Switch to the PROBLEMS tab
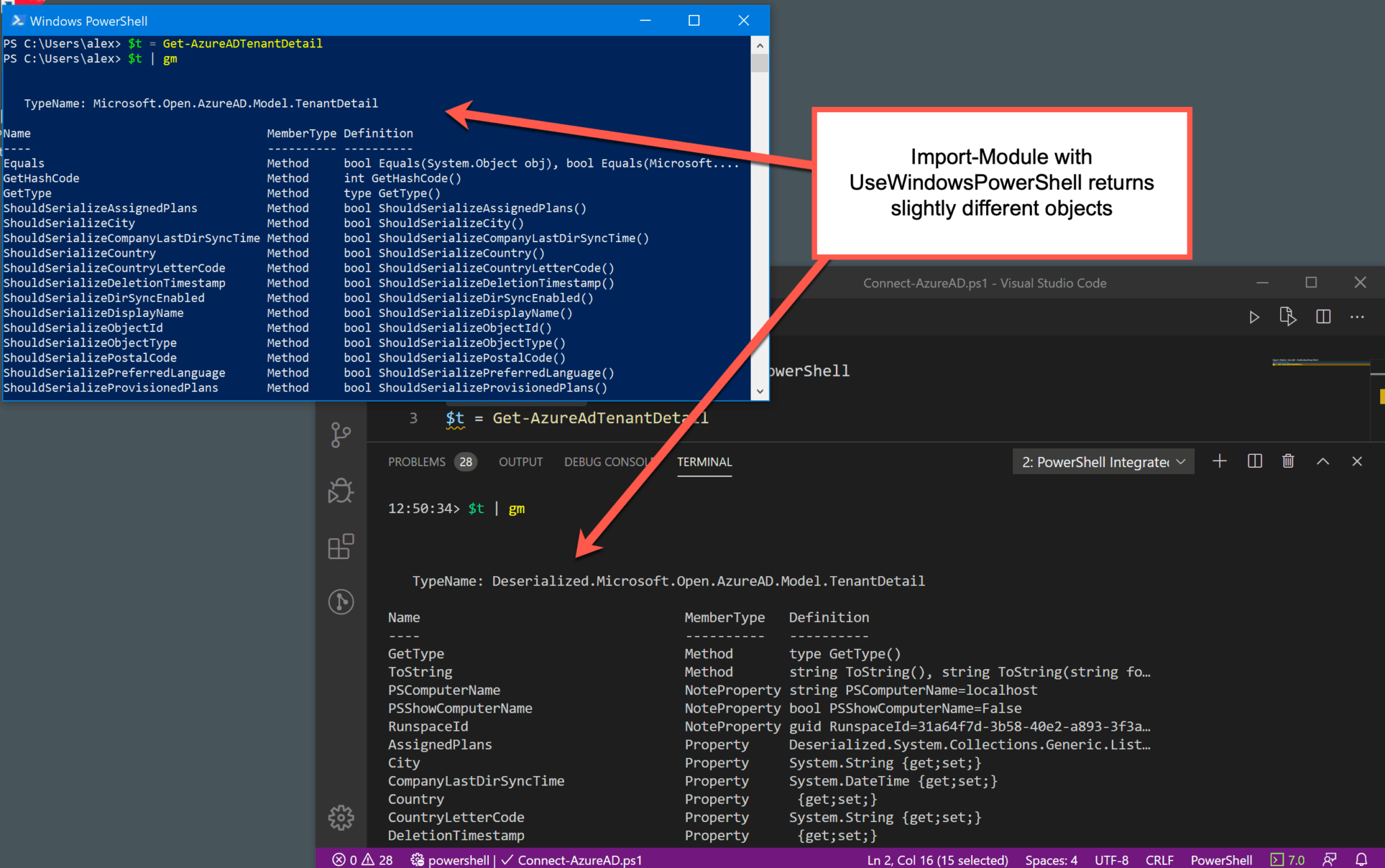Image resolution: width=1385 pixels, height=868 pixels. [x=417, y=461]
